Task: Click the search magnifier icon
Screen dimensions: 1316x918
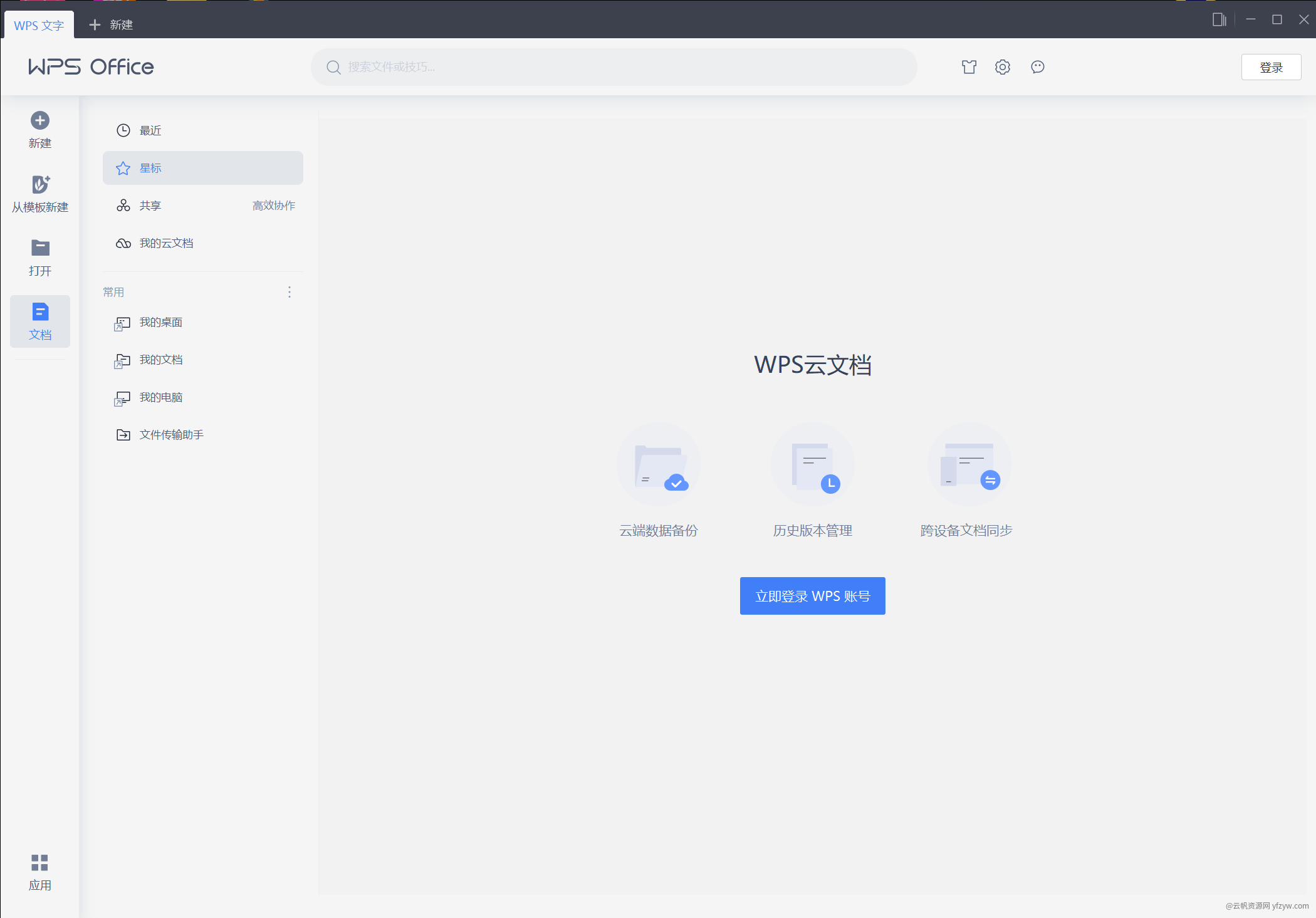Action: [333, 67]
